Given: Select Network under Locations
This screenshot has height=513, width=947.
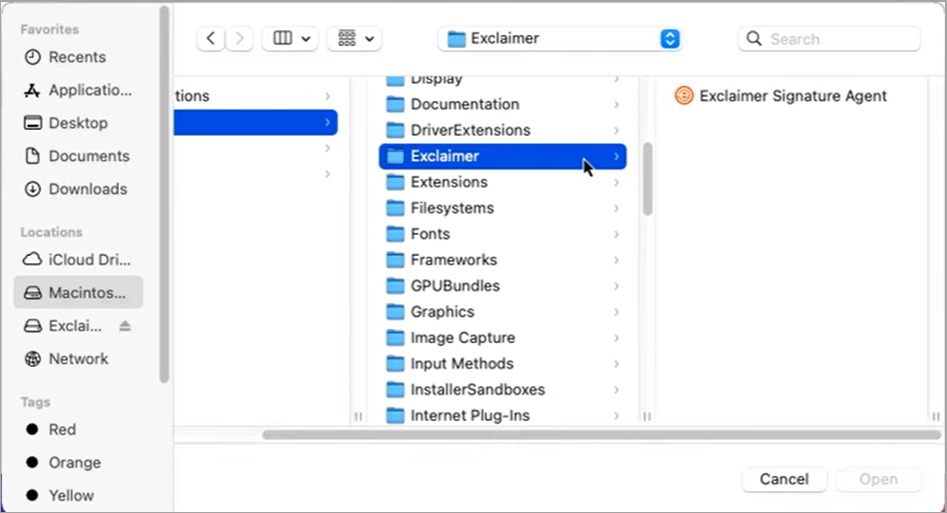Looking at the screenshot, I should (x=78, y=359).
